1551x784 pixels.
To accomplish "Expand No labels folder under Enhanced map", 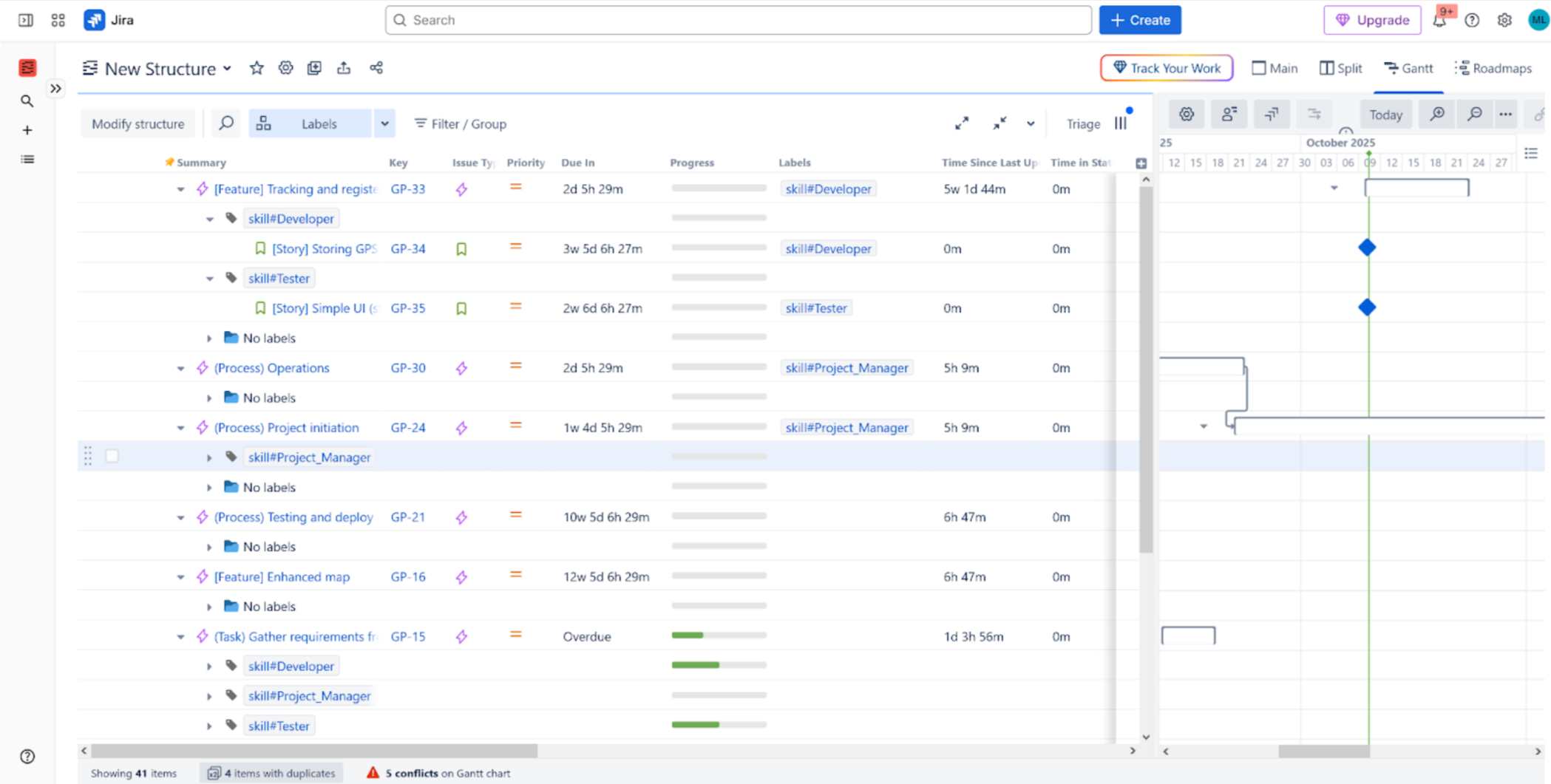I will [x=209, y=607].
